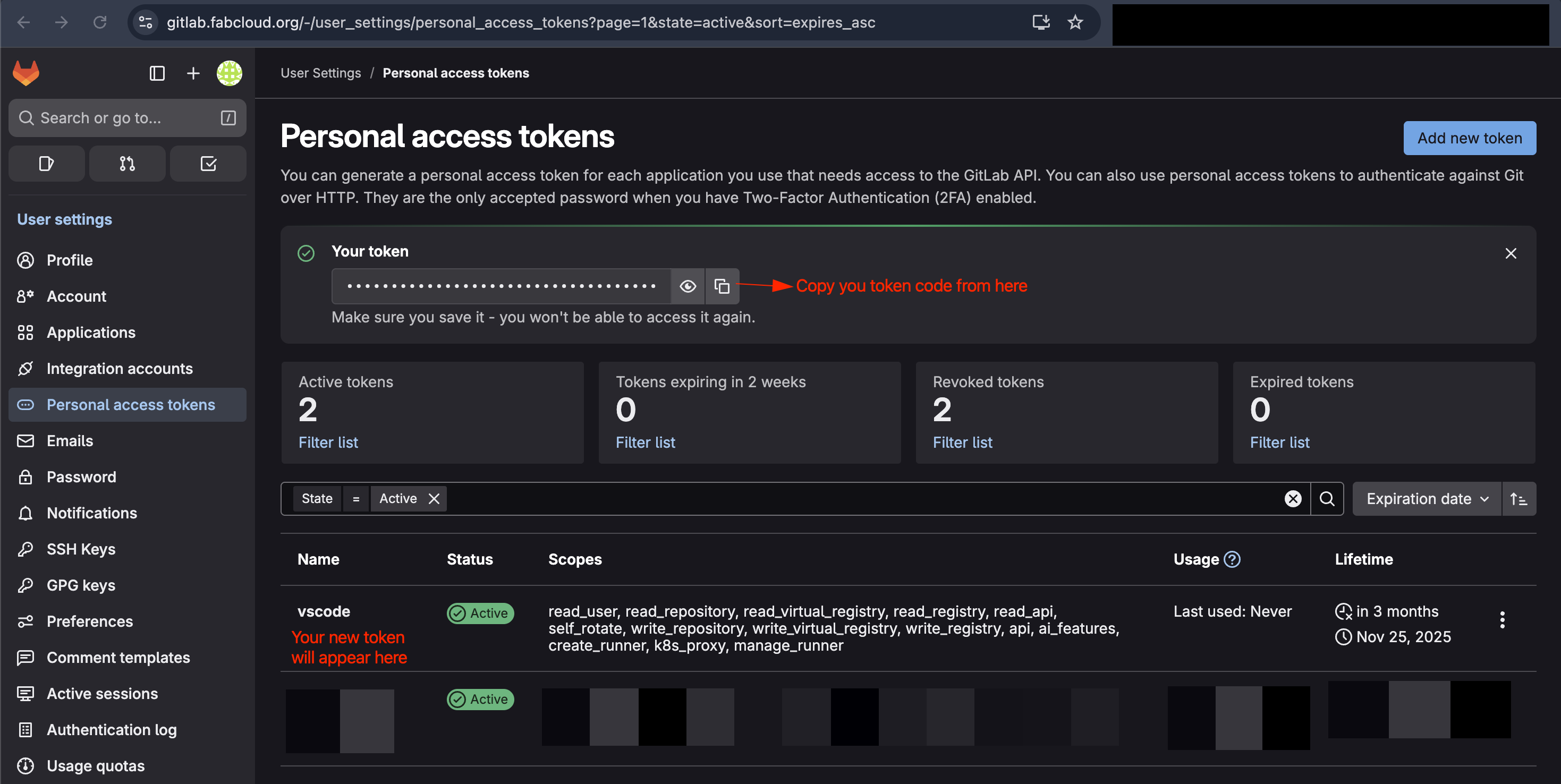Viewport: 1561px width, 784px height.
Task: Toggle ascending sort order icon
Action: 1519,498
